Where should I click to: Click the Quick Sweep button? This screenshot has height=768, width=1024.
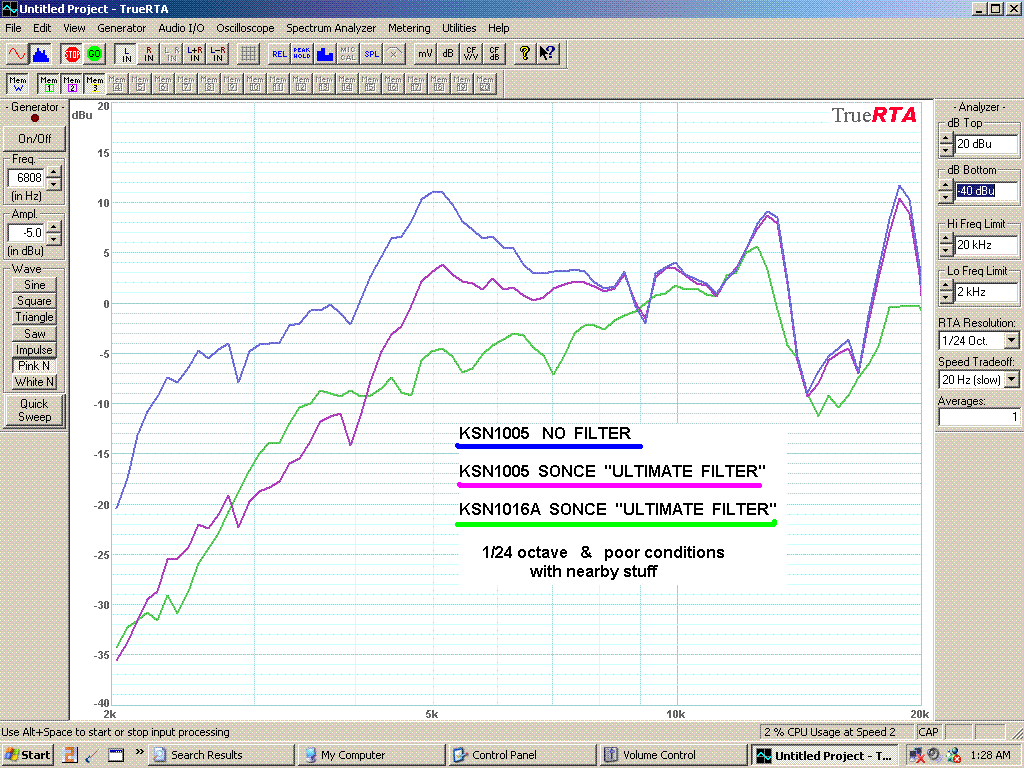pos(34,410)
